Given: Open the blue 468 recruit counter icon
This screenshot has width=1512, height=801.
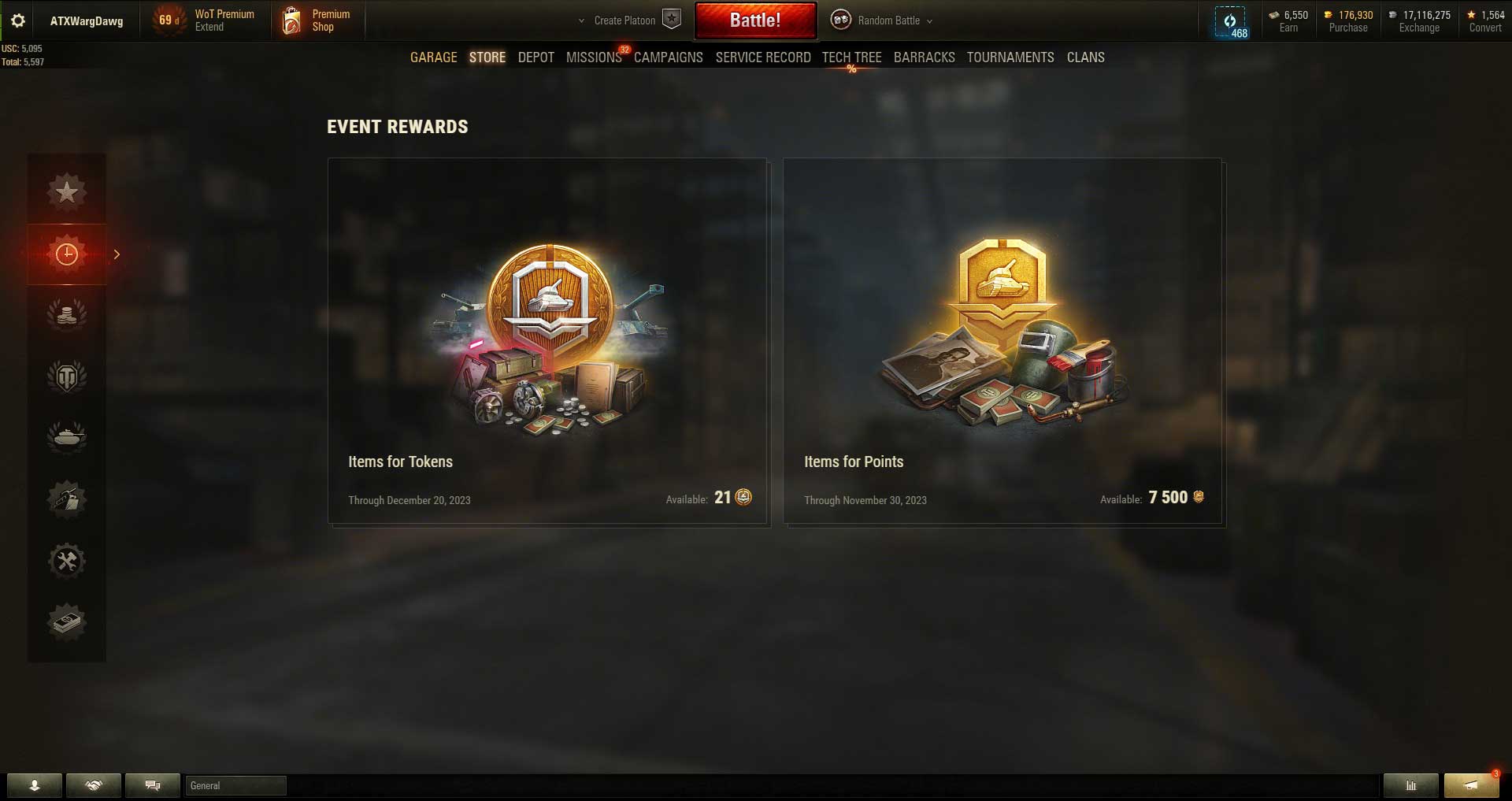Looking at the screenshot, I should point(1230,22).
